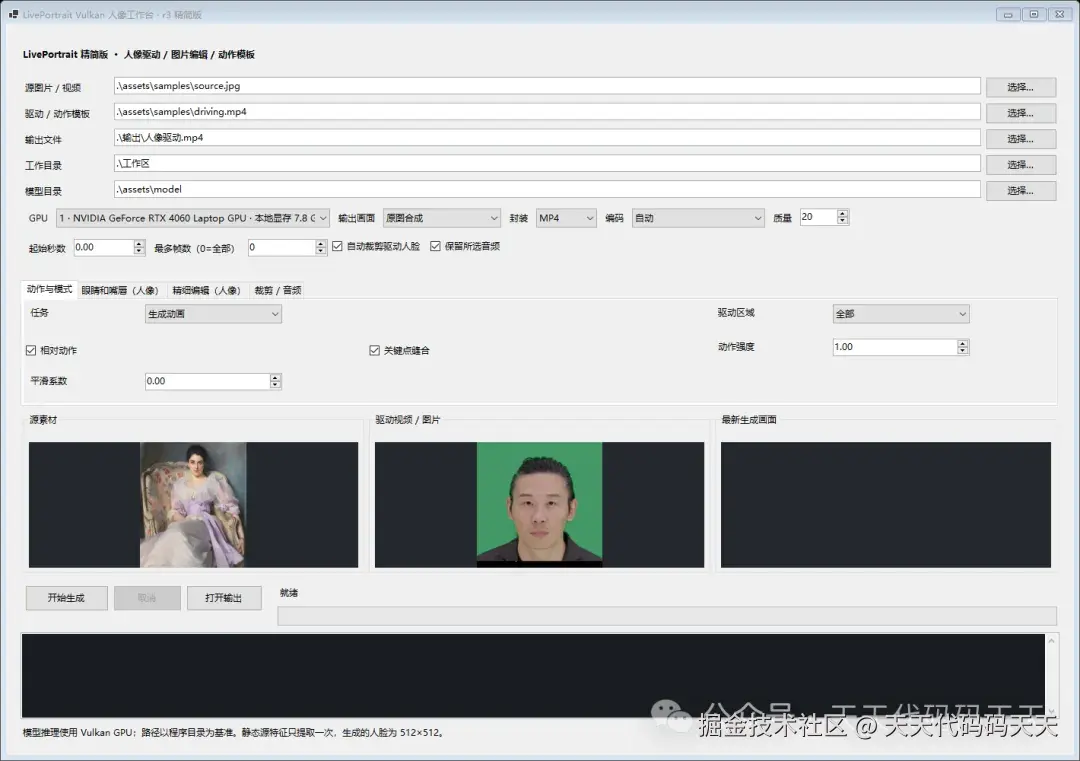Switch to the 动作与模式 tab

(50, 289)
